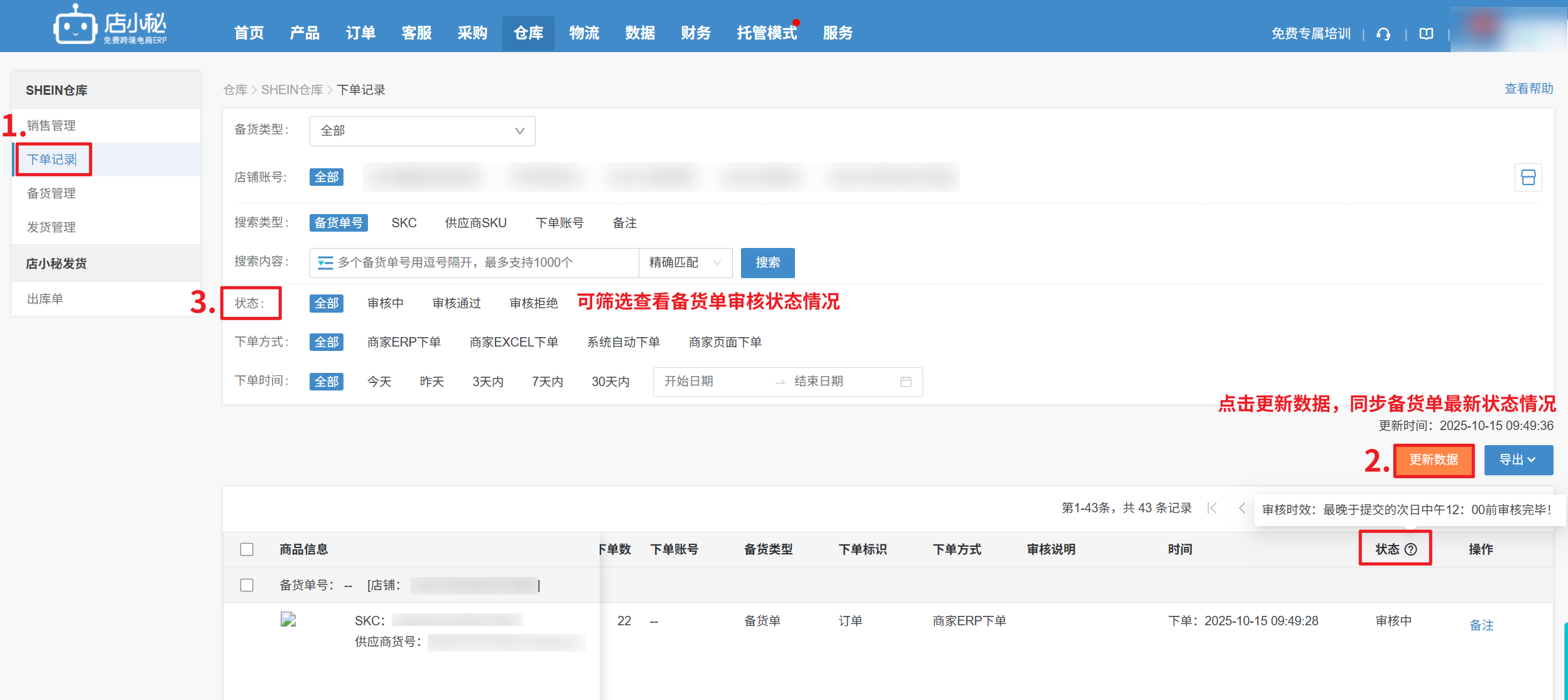Expand the 备货类型 dropdown

(x=422, y=131)
